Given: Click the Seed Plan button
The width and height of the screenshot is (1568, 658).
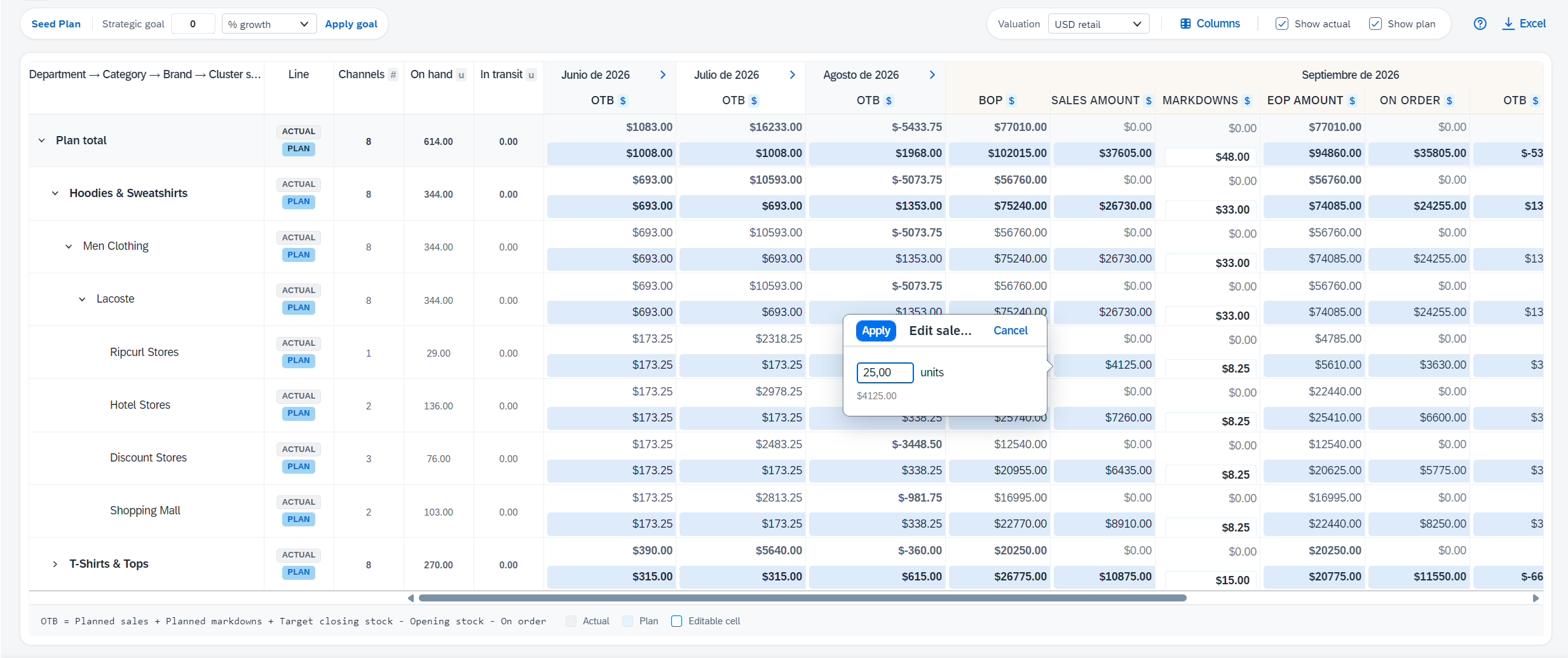Looking at the screenshot, I should (x=56, y=24).
